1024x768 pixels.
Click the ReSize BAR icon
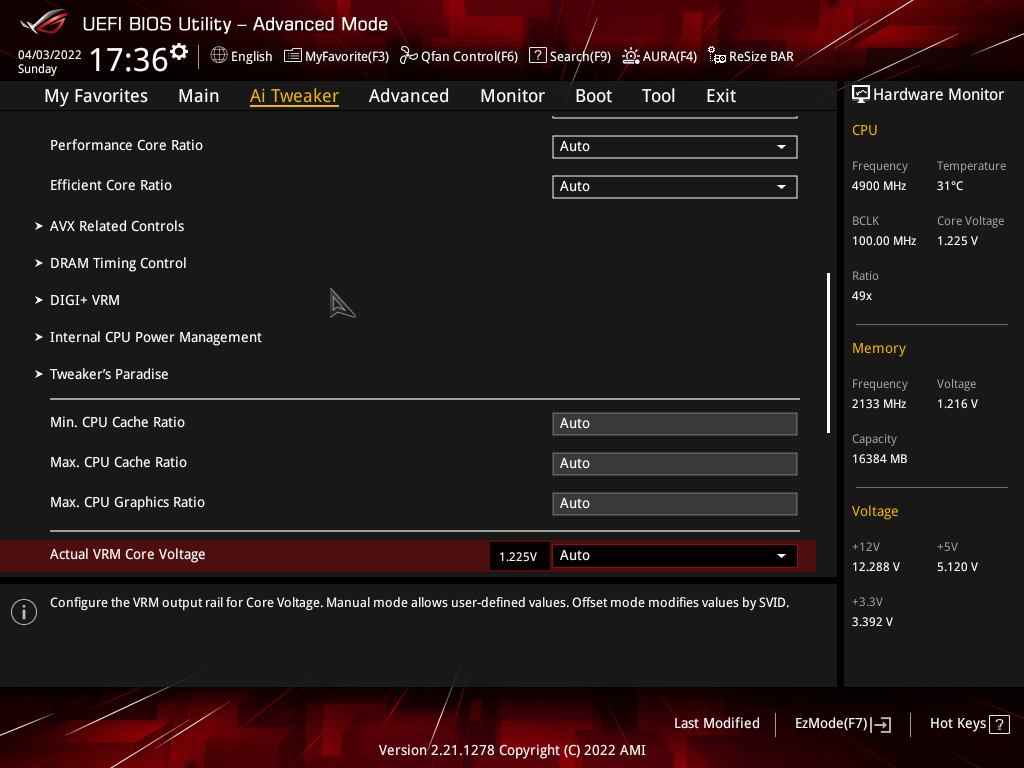[717, 56]
